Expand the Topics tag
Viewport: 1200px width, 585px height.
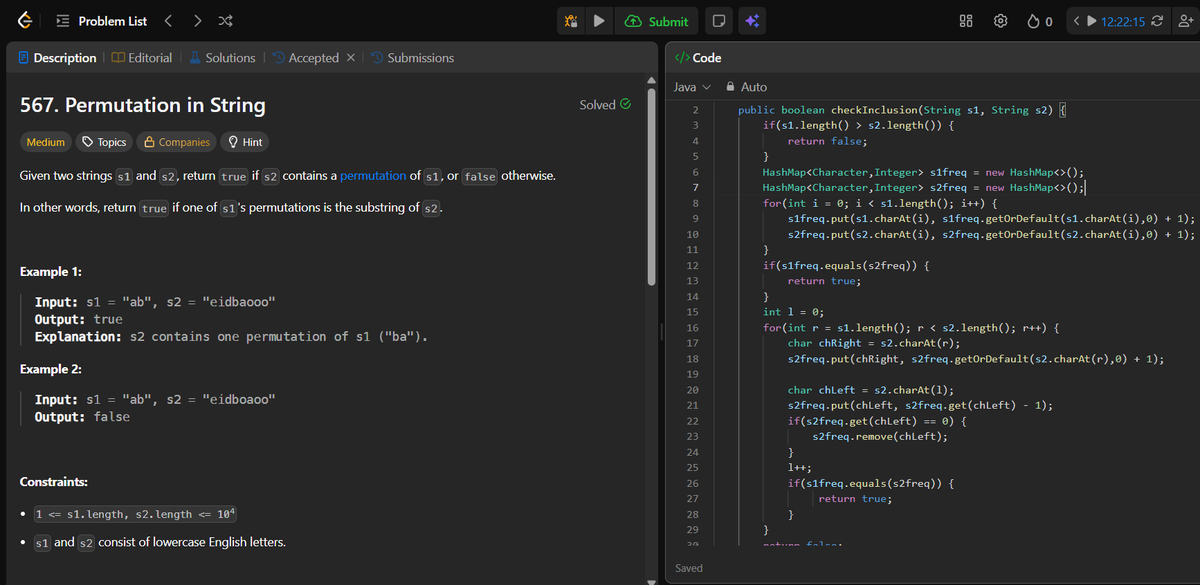click(104, 142)
